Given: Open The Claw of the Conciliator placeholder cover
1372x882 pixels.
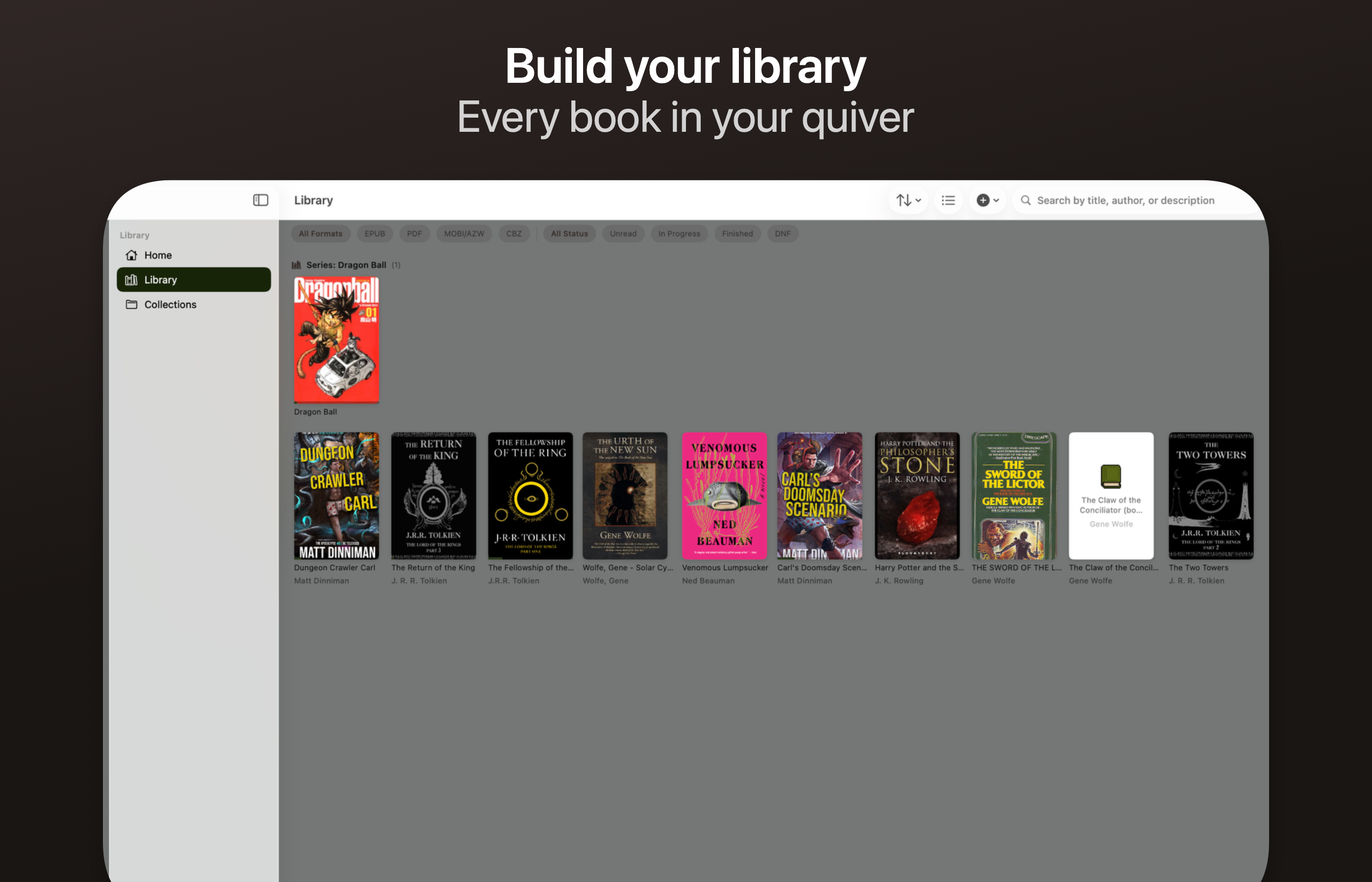Looking at the screenshot, I should 1111,495.
